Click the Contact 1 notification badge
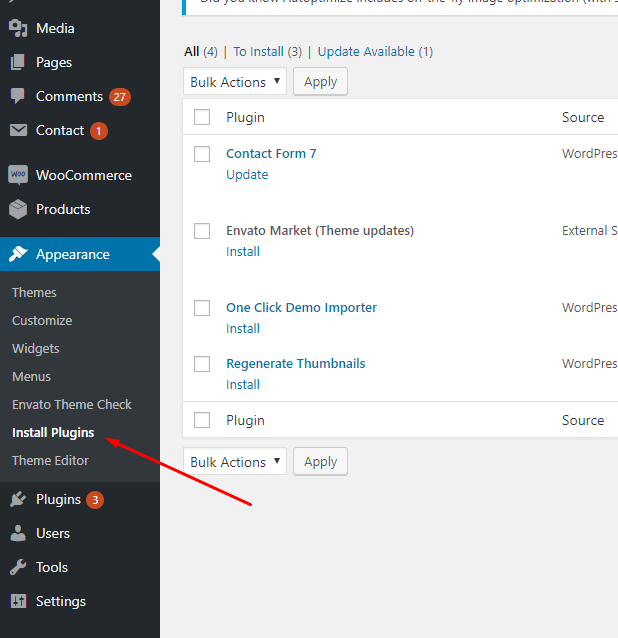The image size is (618, 638). point(98,131)
